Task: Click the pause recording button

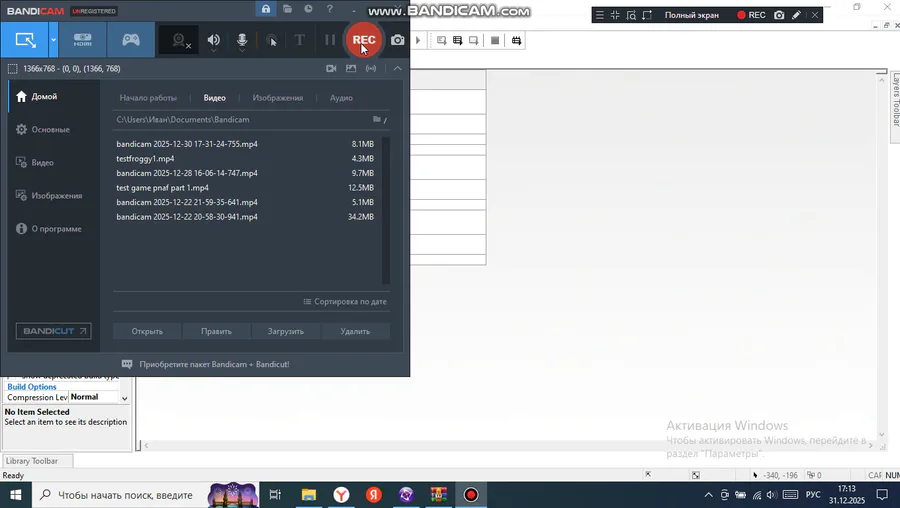Action: click(x=330, y=40)
